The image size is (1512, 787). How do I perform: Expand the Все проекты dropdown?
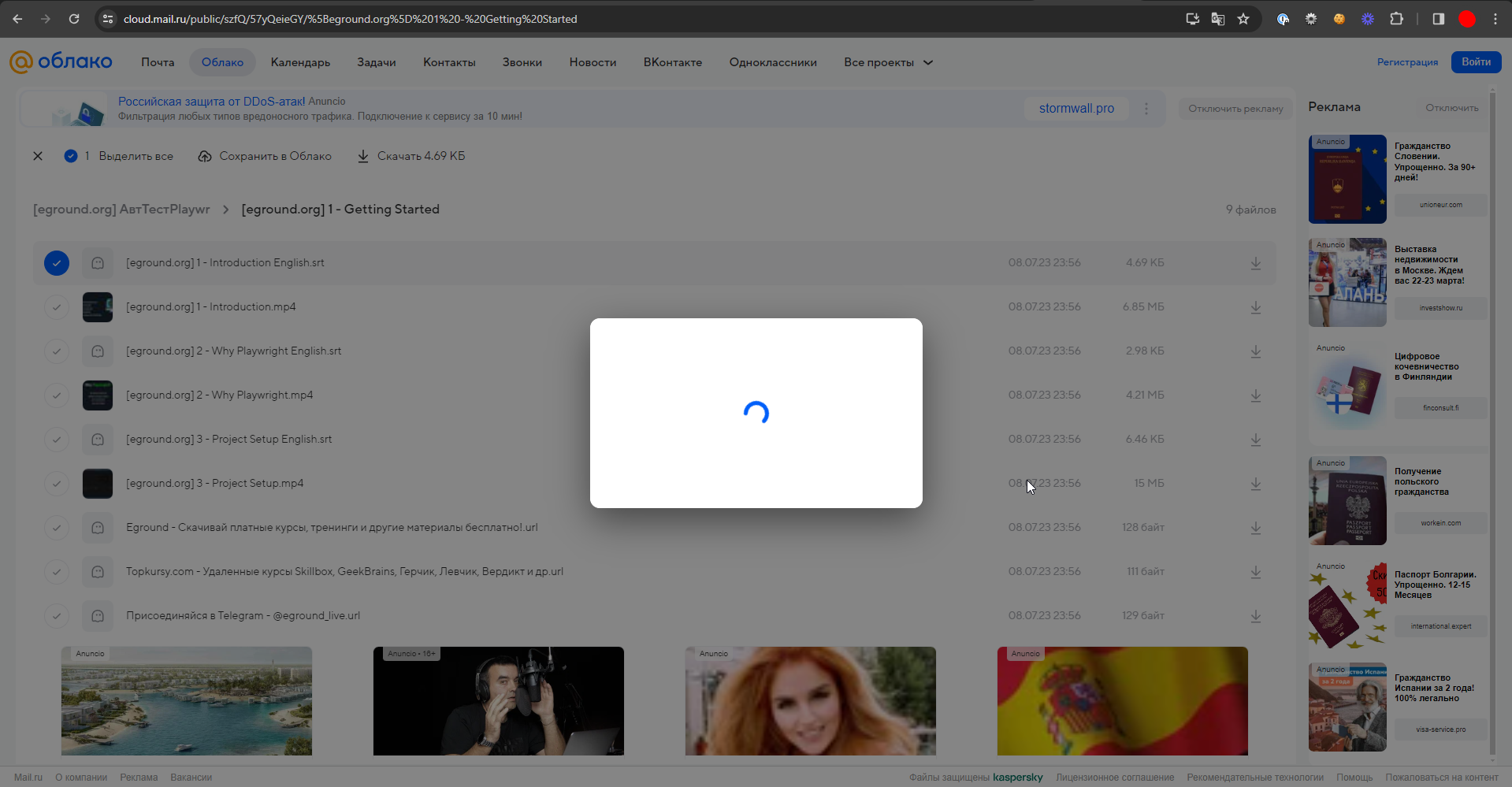888,62
